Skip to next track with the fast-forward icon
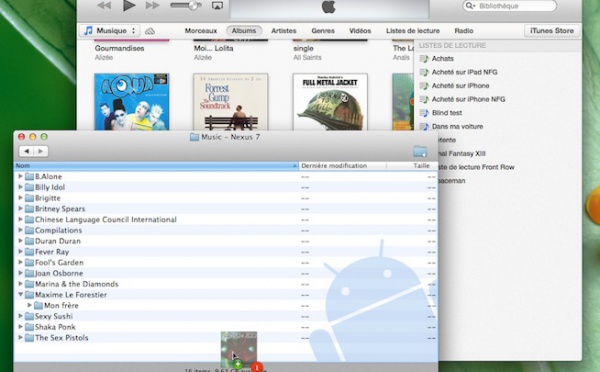The image size is (600, 372). tap(152, 5)
